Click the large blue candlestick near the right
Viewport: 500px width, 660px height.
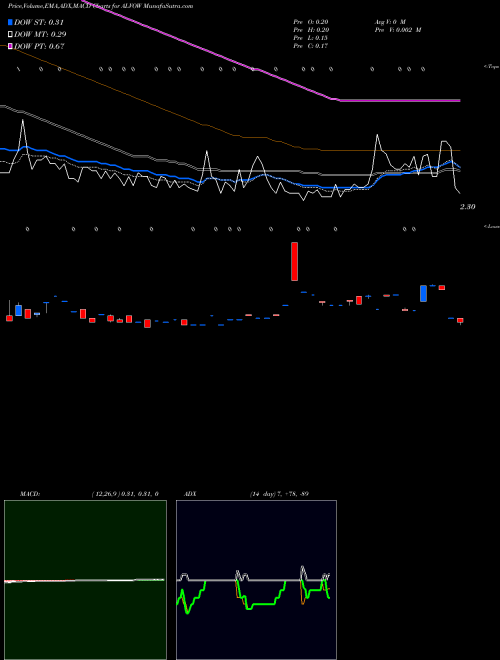(x=423, y=293)
